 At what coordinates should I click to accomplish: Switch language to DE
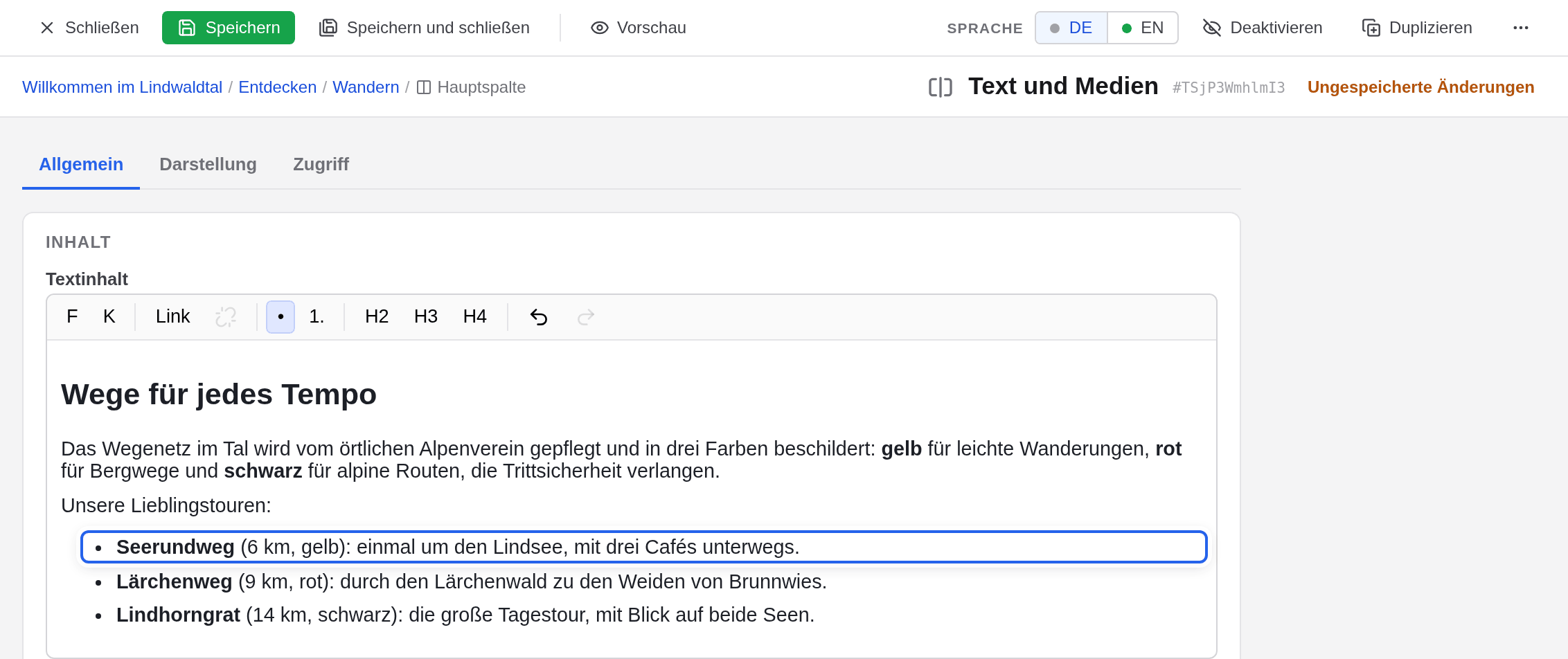tap(1071, 28)
